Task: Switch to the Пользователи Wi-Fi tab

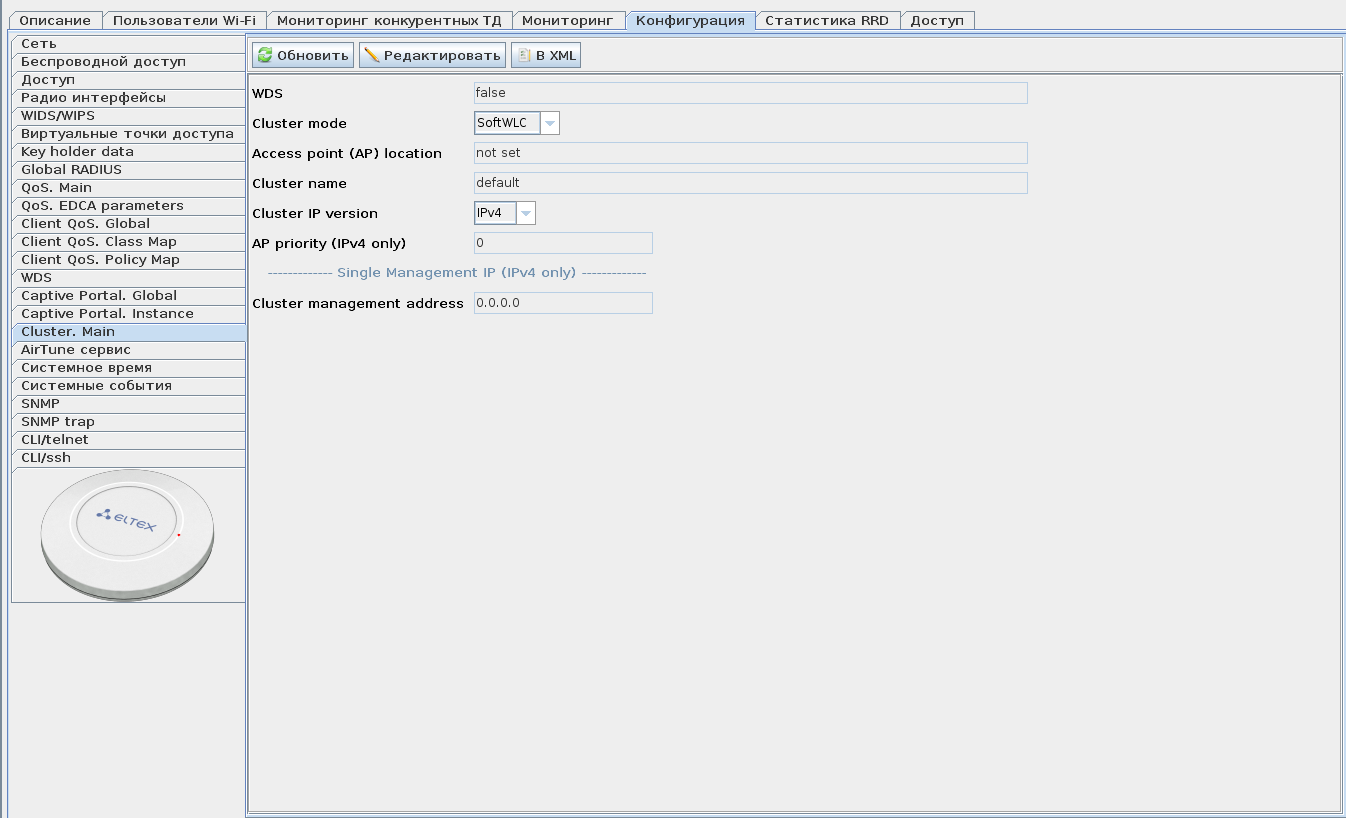Action: pos(185,20)
